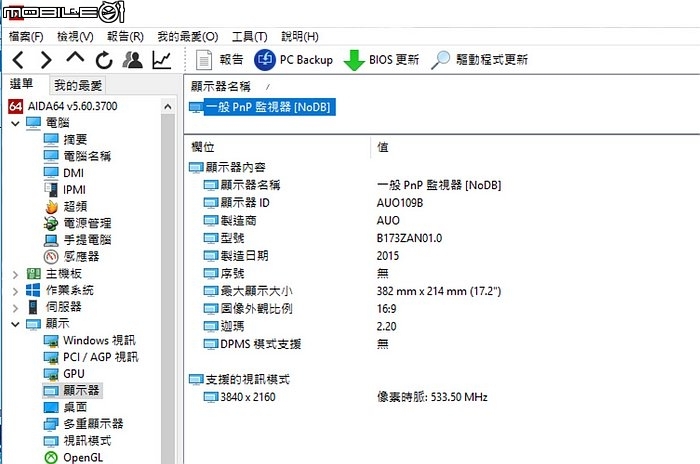The image size is (700, 464).
Task: Select OpenGL with the green X icon
Action: (74, 457)
